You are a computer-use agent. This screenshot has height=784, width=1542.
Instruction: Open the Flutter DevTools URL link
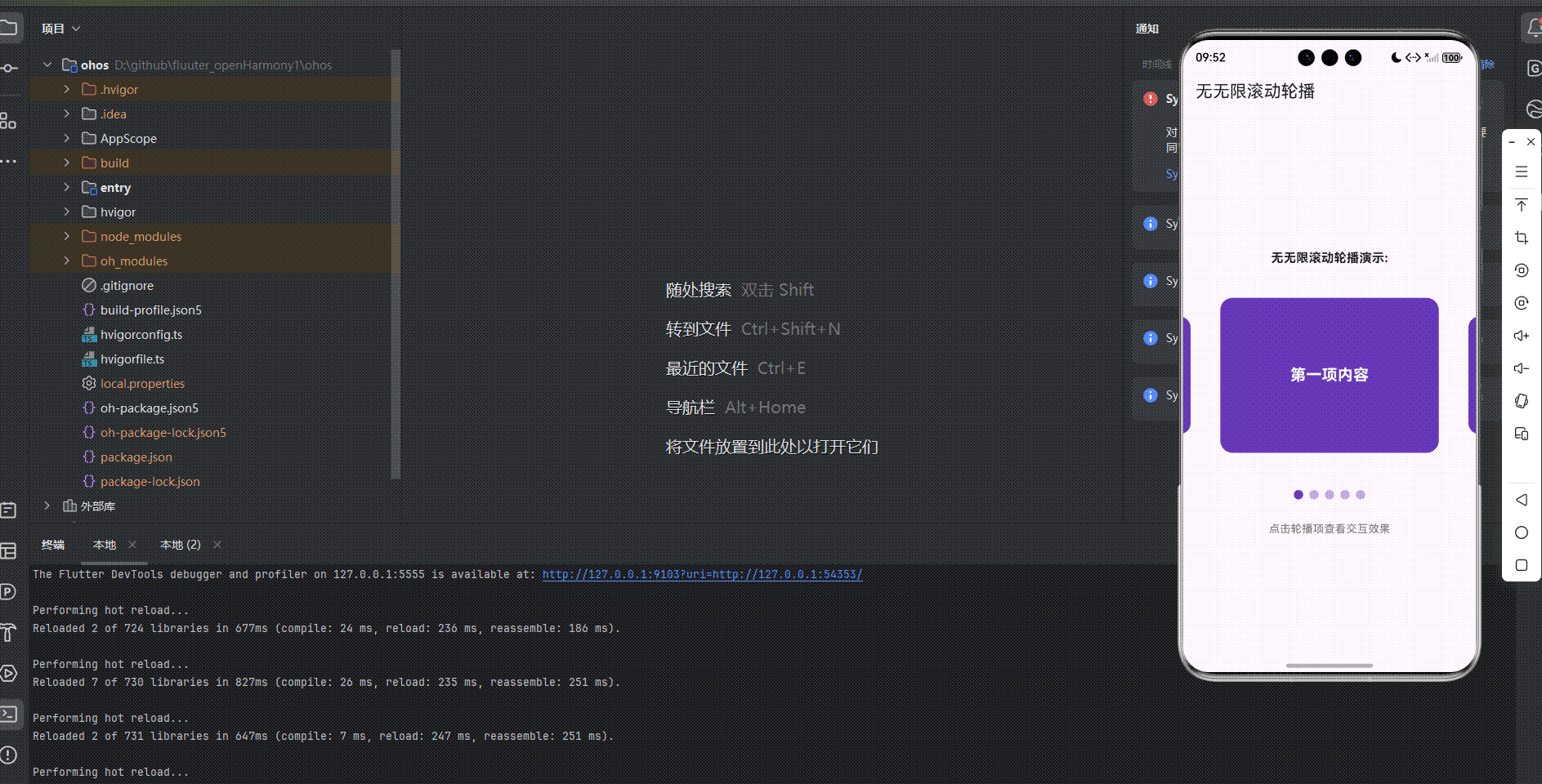click(x=702, y=574)
